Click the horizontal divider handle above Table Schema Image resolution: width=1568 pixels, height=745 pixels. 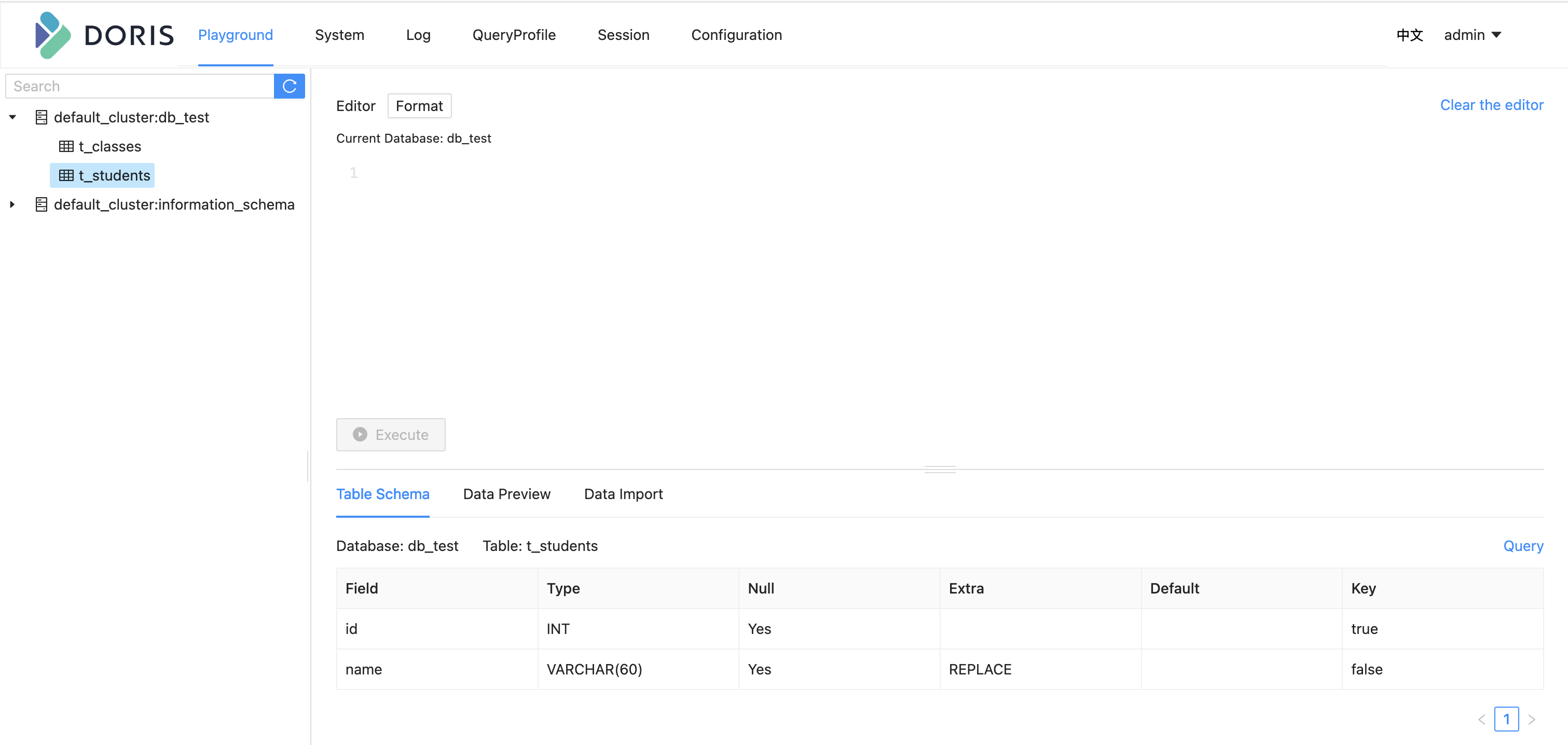pos(939,468)
